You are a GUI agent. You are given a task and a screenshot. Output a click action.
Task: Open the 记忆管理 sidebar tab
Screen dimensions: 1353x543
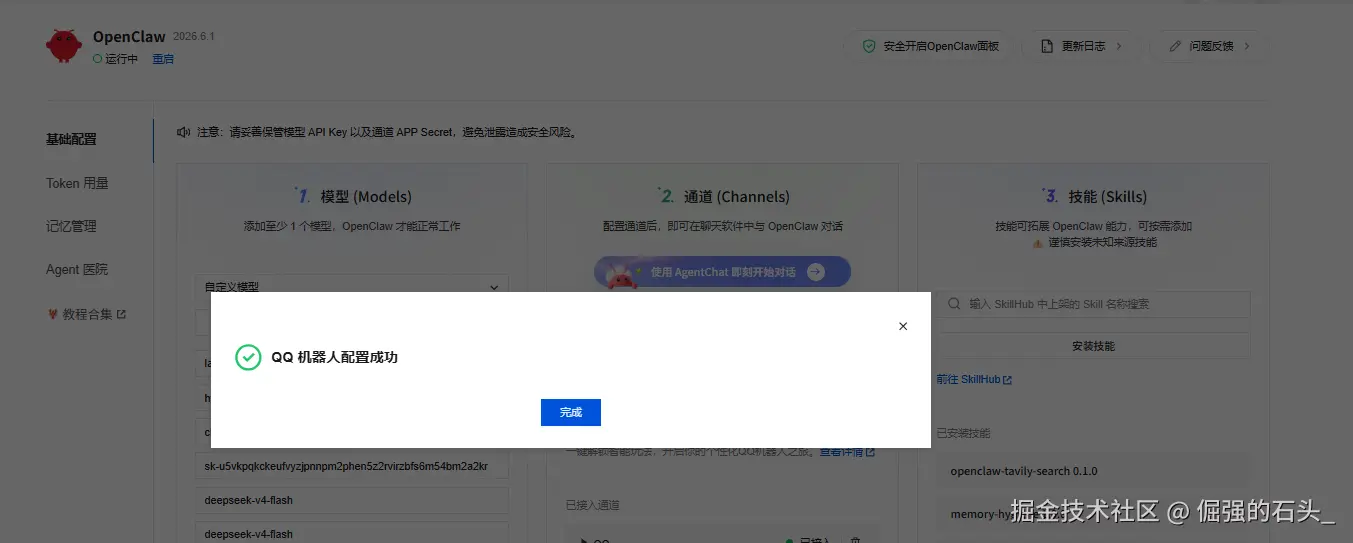coord(71,226)
